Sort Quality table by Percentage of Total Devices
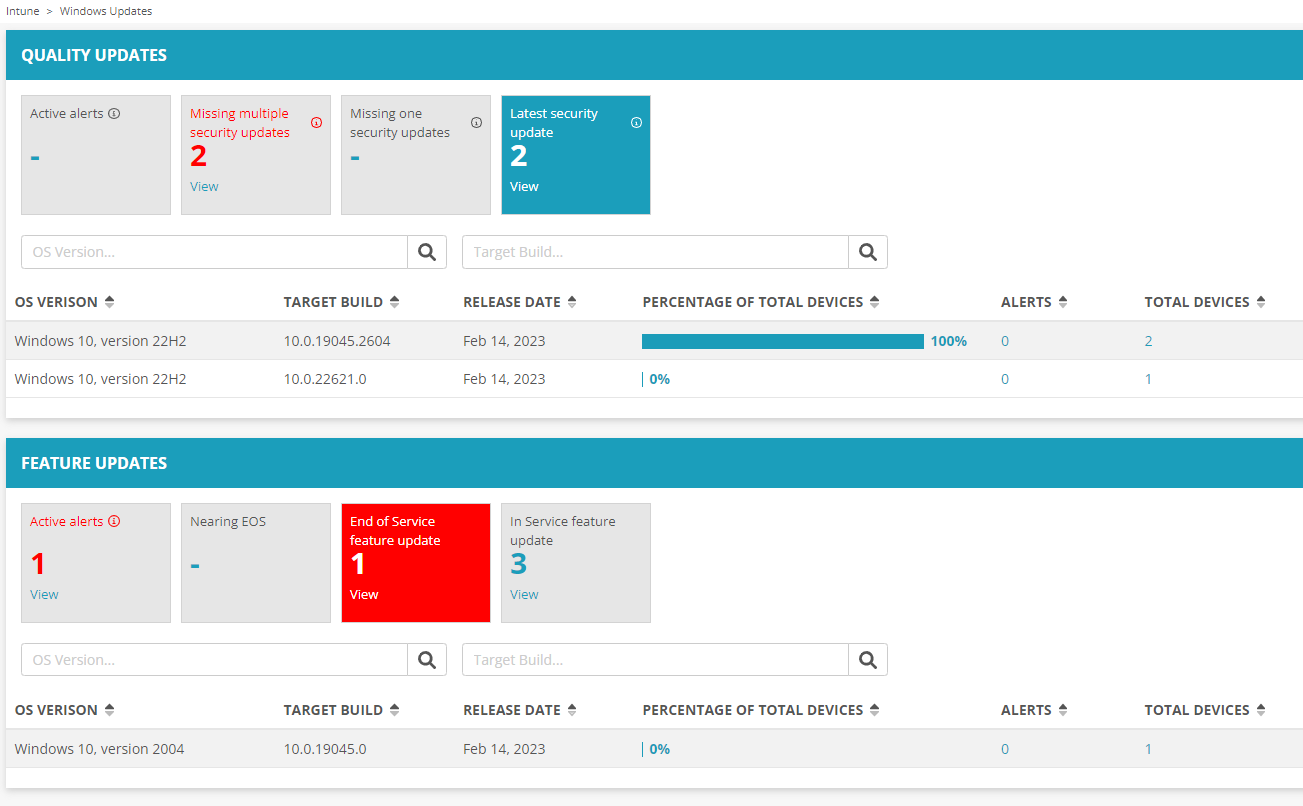 874,302
